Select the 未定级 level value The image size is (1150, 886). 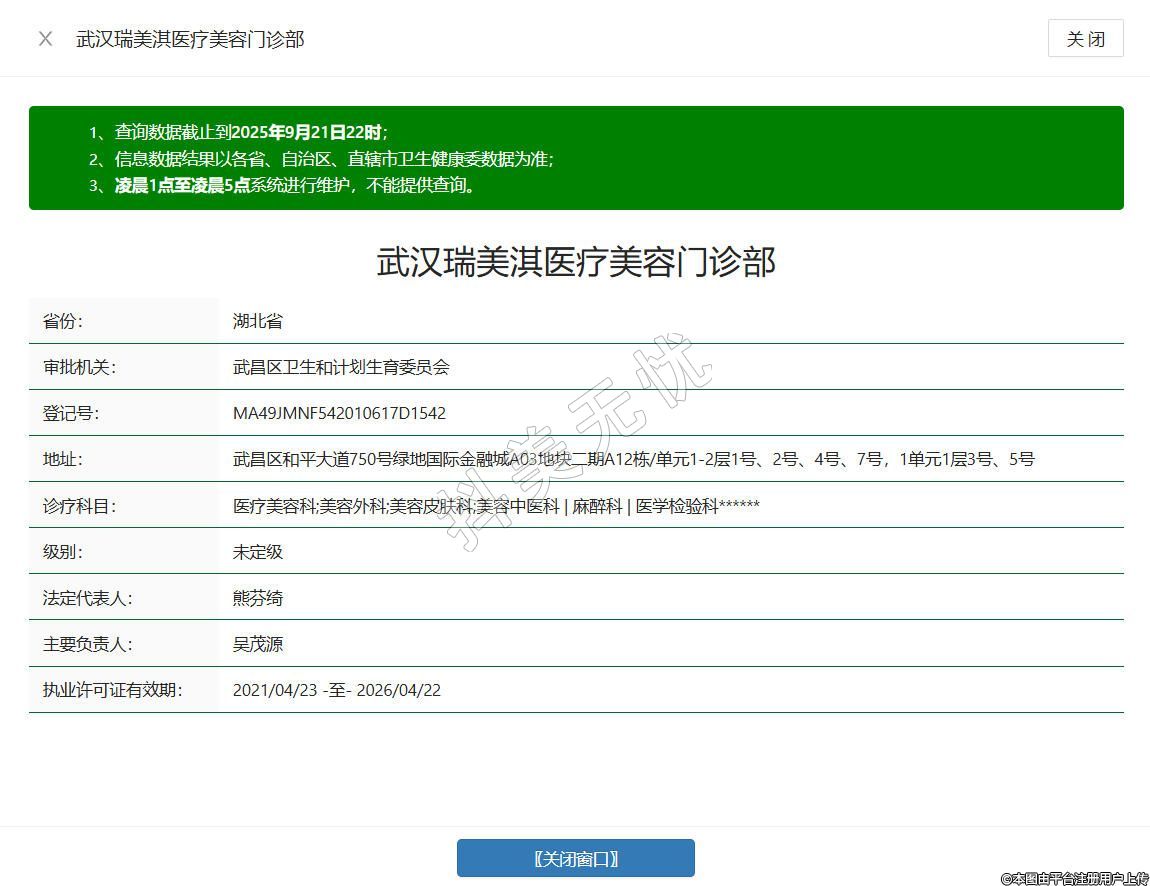click(x=258, y=552)
